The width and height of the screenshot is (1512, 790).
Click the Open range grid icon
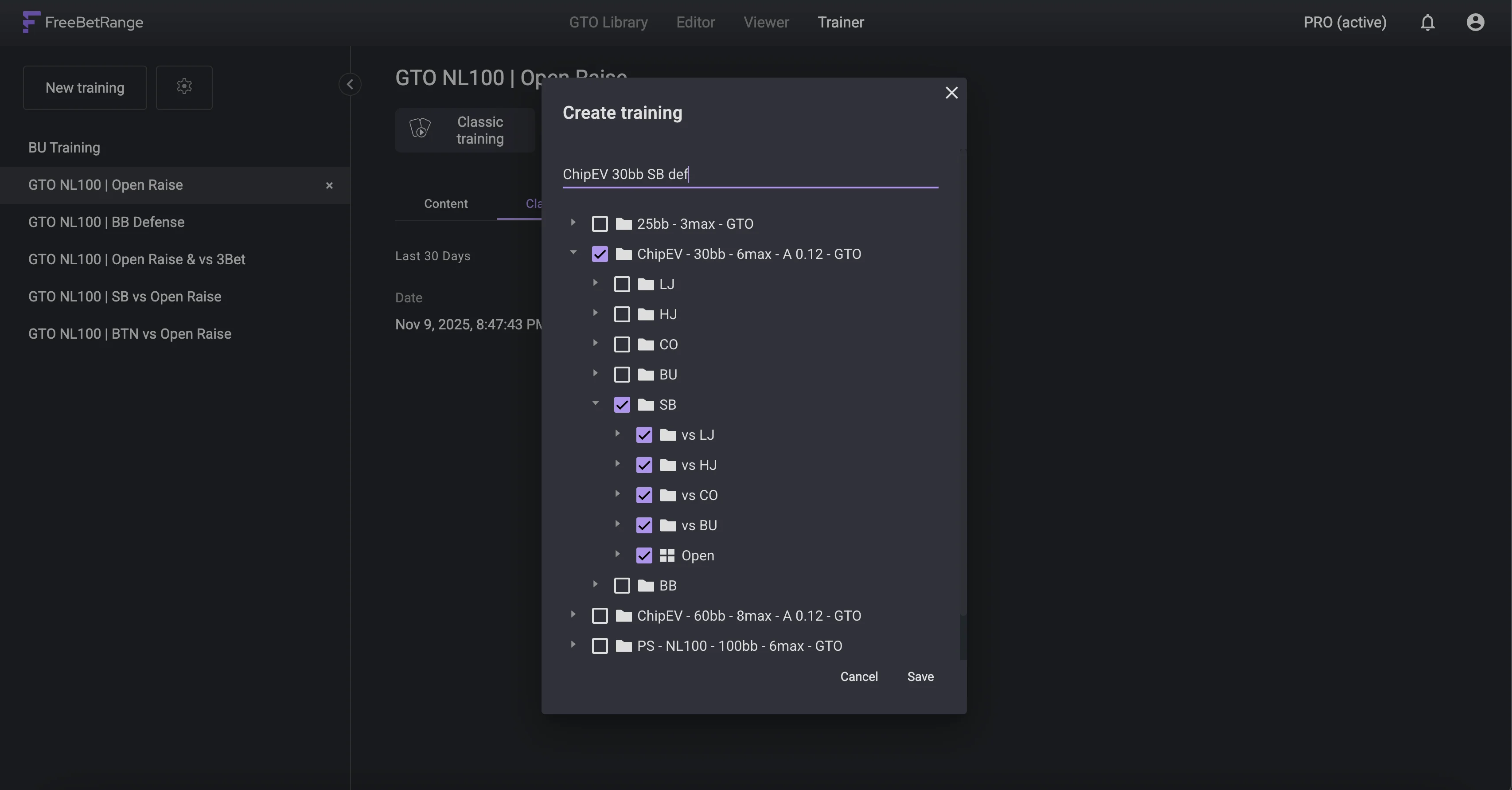coord(667,555)
